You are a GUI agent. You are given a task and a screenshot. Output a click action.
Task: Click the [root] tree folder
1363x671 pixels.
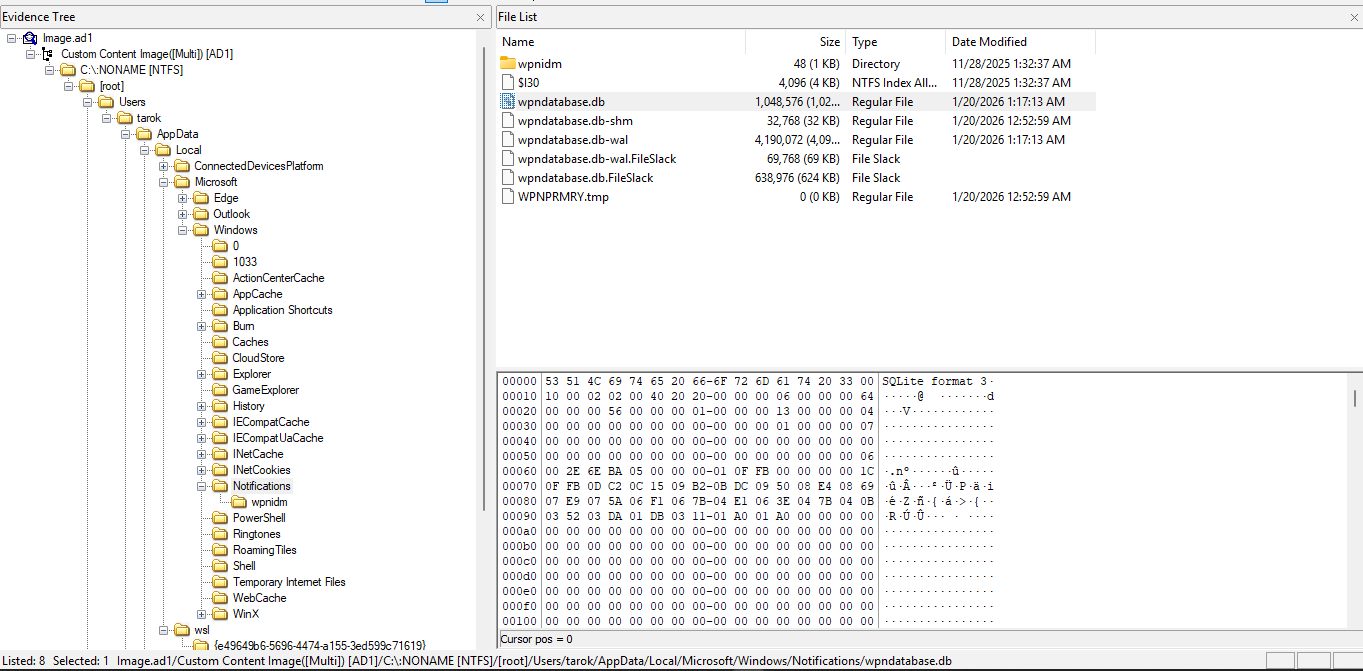pos(111,86)
